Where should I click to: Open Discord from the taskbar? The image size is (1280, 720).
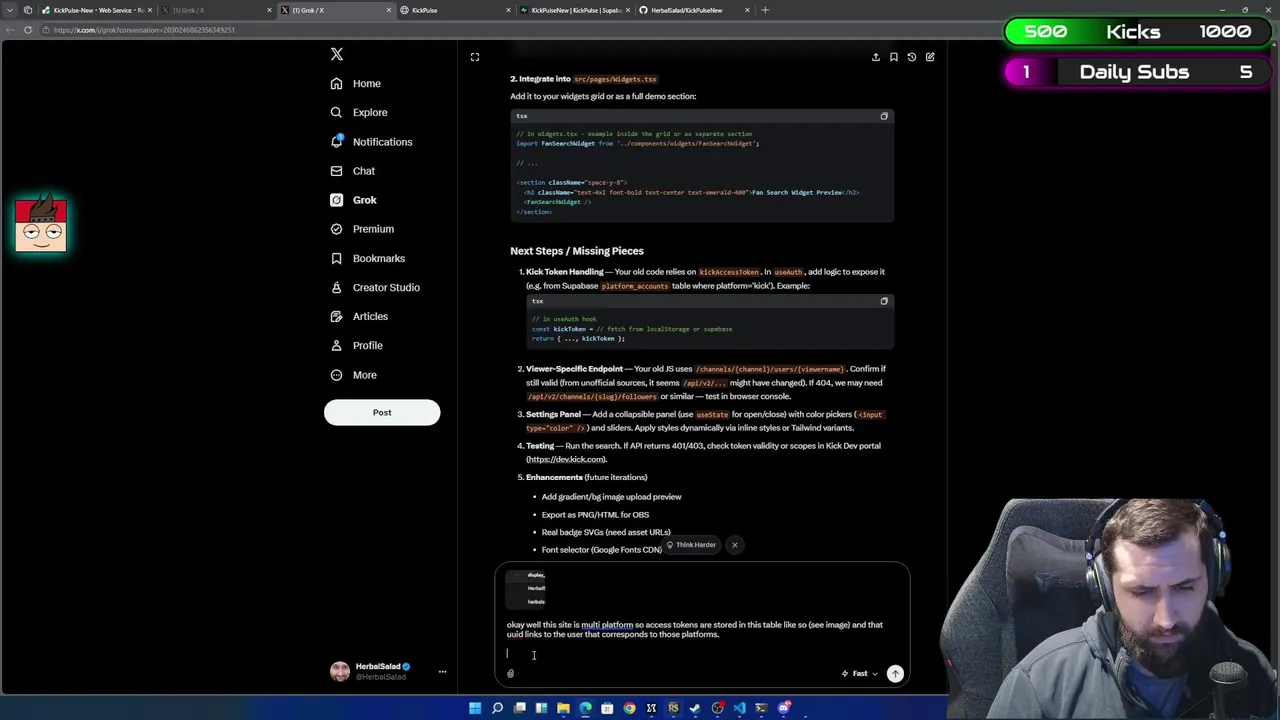[x=783, y=708]
